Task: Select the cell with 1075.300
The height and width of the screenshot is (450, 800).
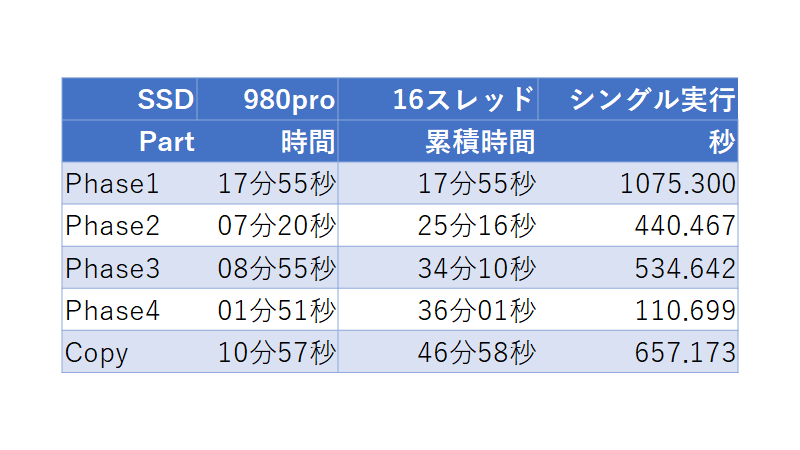Action: 638,183
